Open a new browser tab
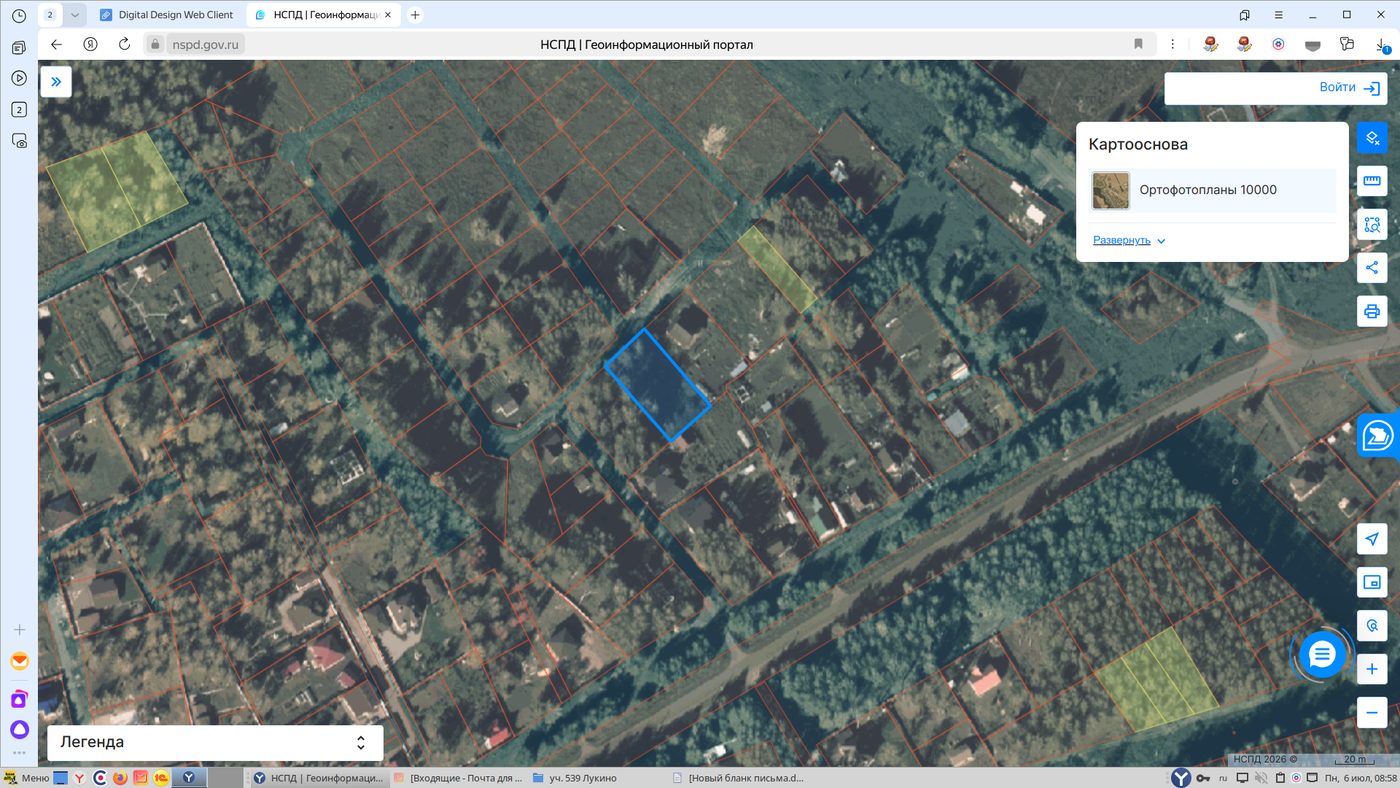1400x788 pixels. coord(415,15)
